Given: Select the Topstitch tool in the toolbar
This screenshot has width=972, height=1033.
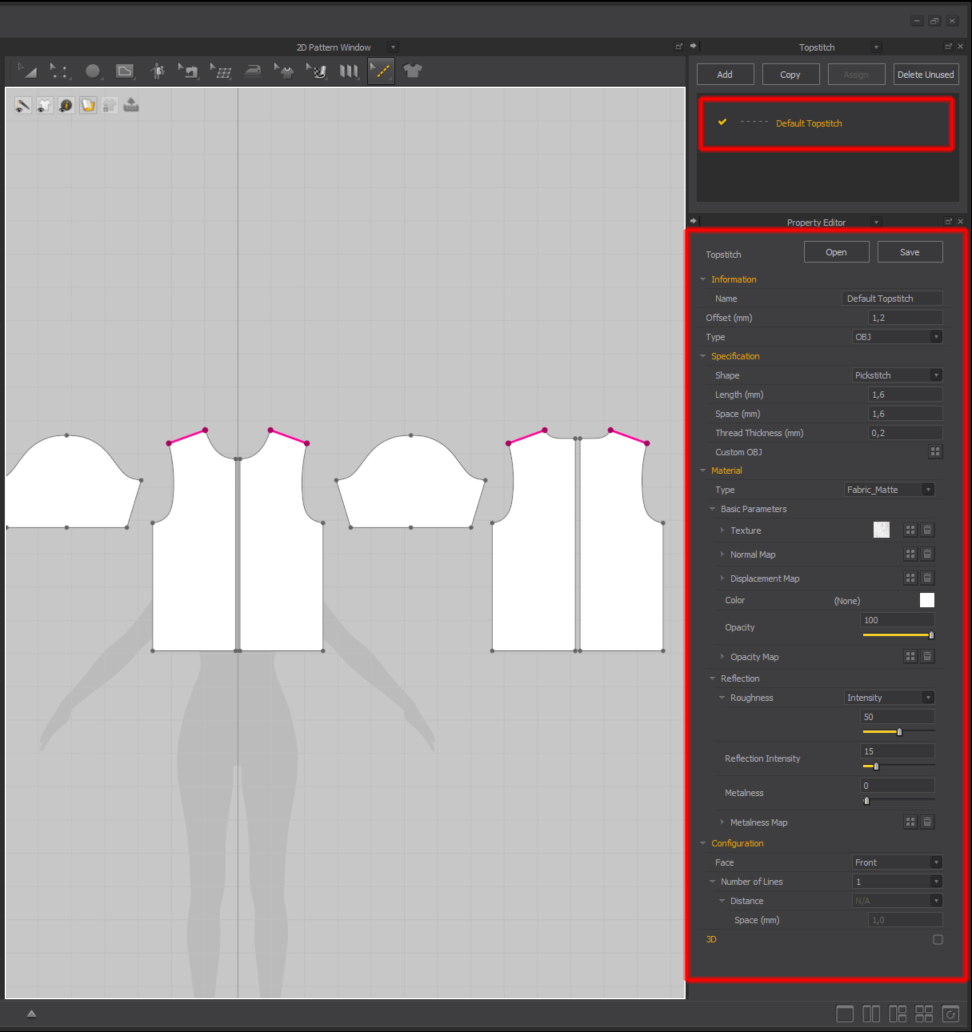Looking at the screenshot, I should (381, 71).
